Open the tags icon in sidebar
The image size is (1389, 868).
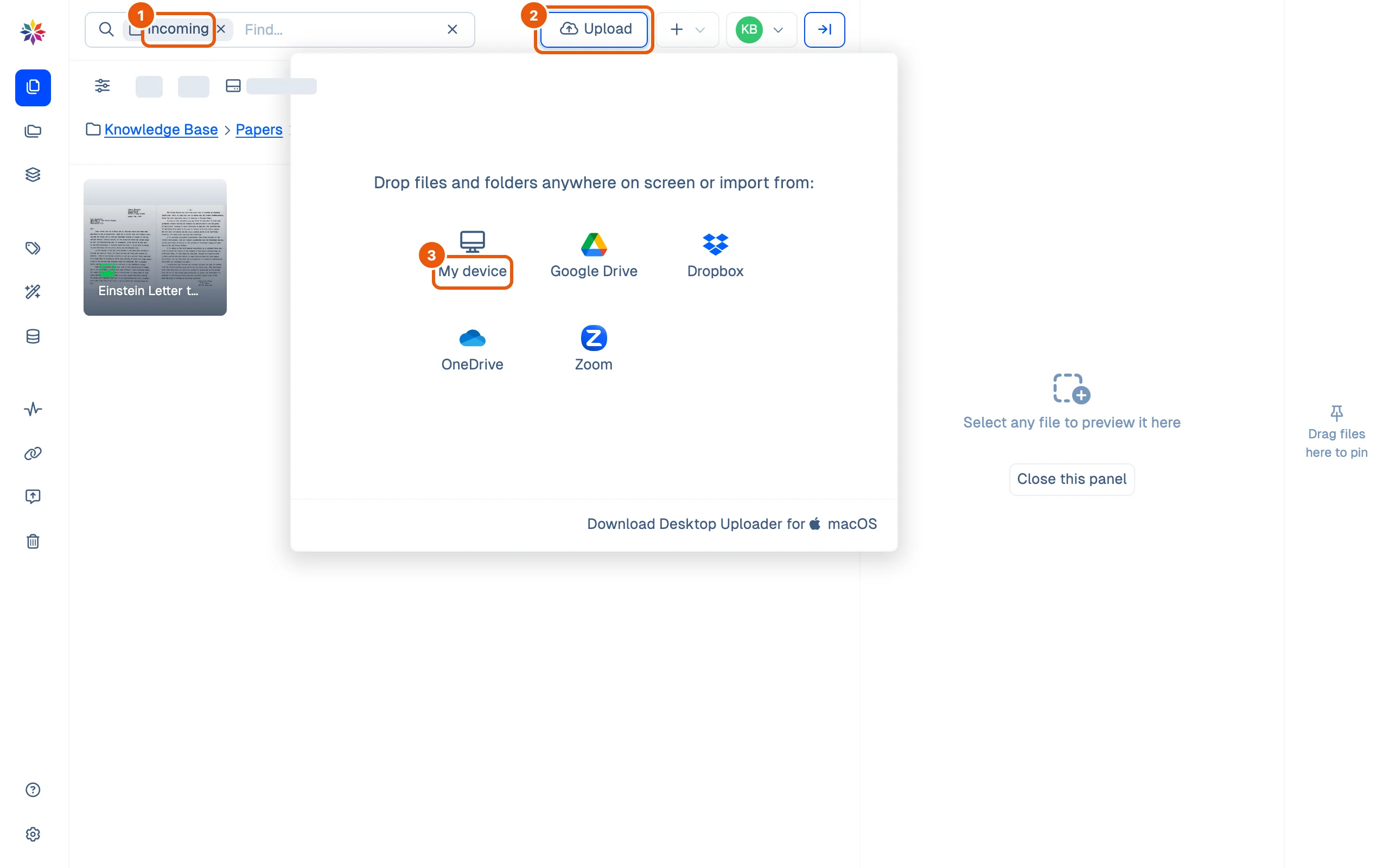tap(33, 248)
